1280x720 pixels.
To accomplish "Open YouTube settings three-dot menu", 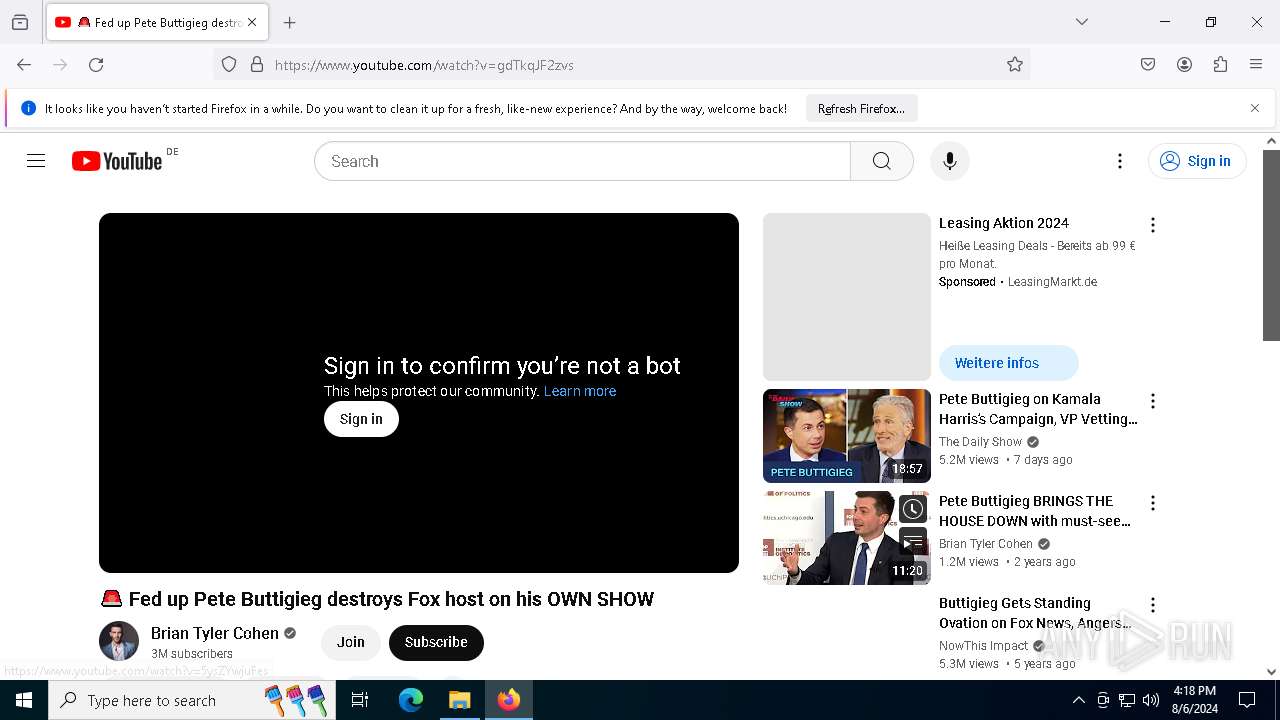I will coord(1120,161).
